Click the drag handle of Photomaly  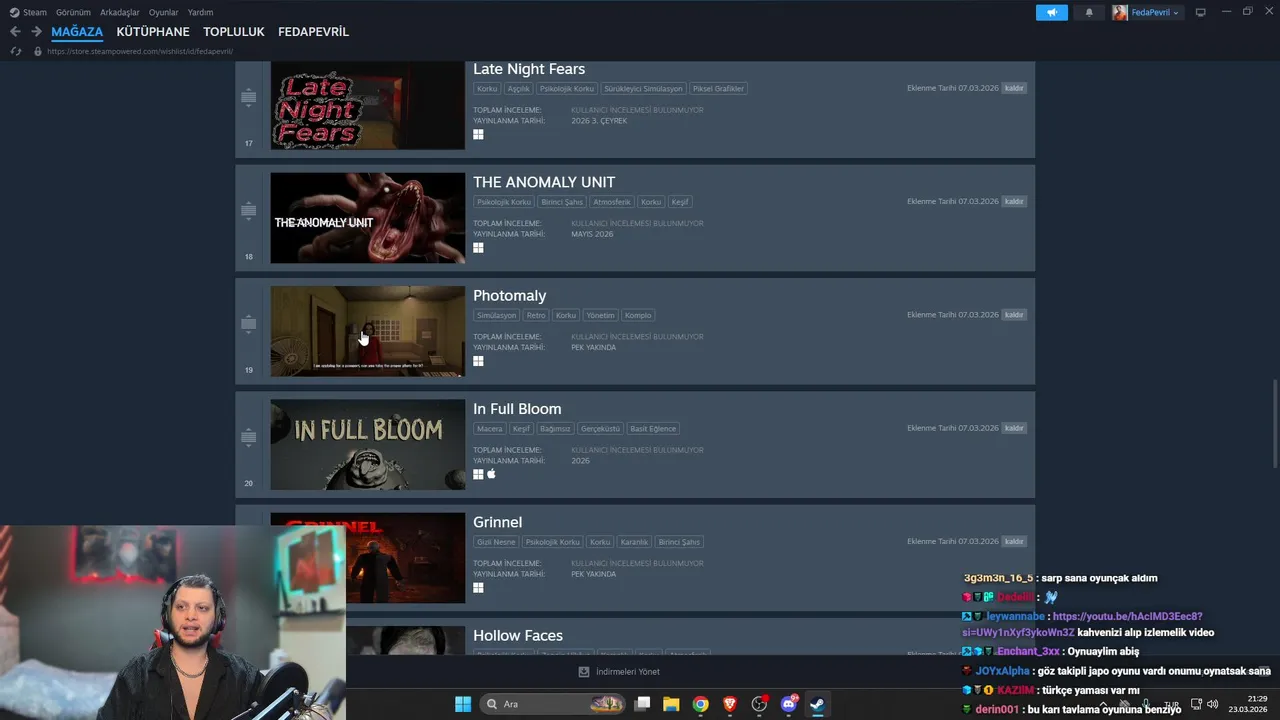[x=249, y=324]
